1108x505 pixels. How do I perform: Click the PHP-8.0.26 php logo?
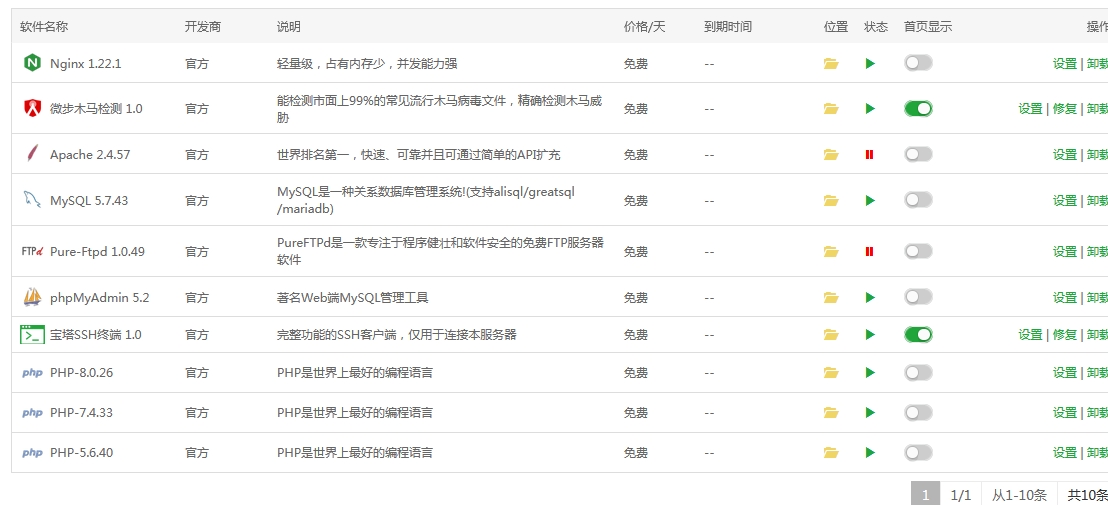[32, 373]
